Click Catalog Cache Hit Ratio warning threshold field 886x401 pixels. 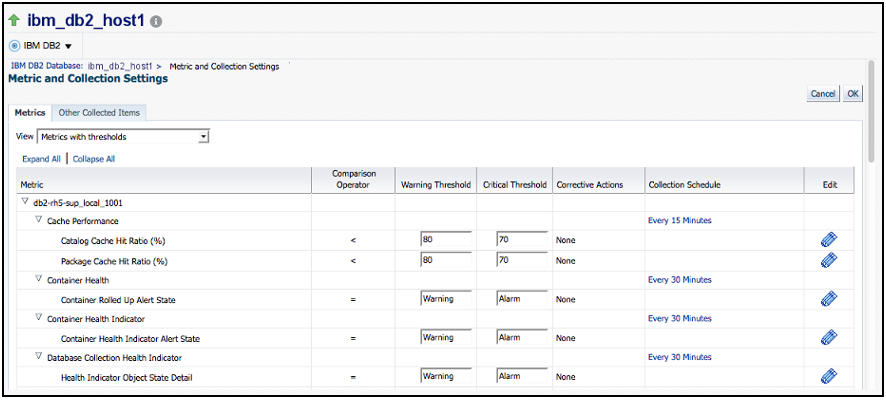446,239
